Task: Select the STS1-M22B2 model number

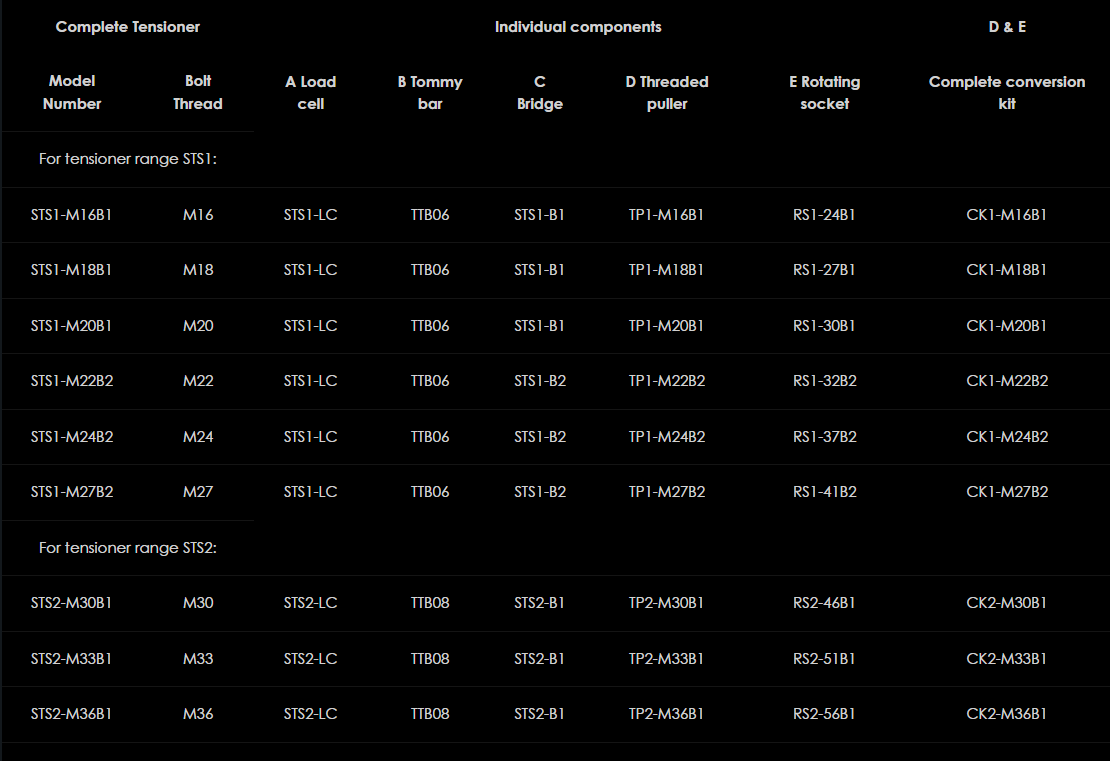Action: coord(71,381)
